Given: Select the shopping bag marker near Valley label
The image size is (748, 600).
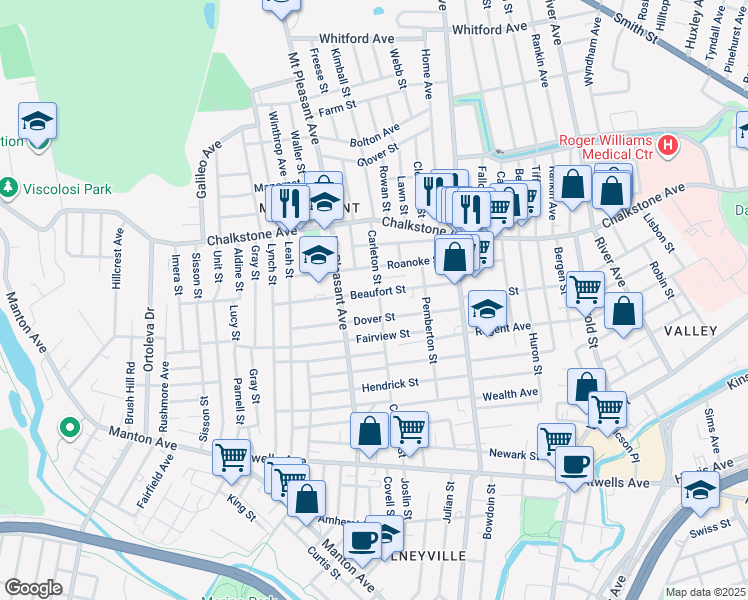Looking at the screenshot, I should click(x=624, y=311).
